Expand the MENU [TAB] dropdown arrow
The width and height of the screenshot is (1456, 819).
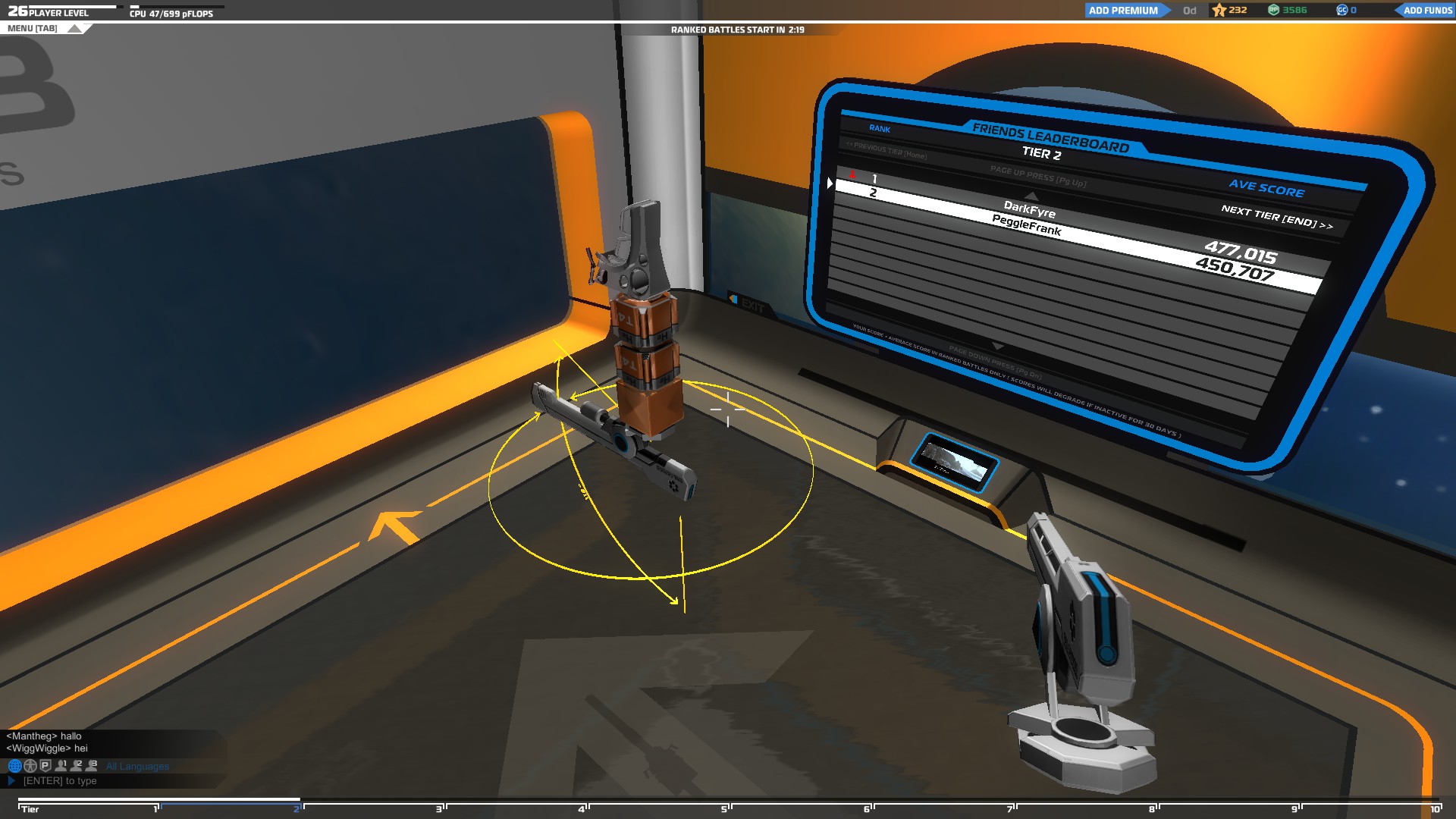coord(74,29)
